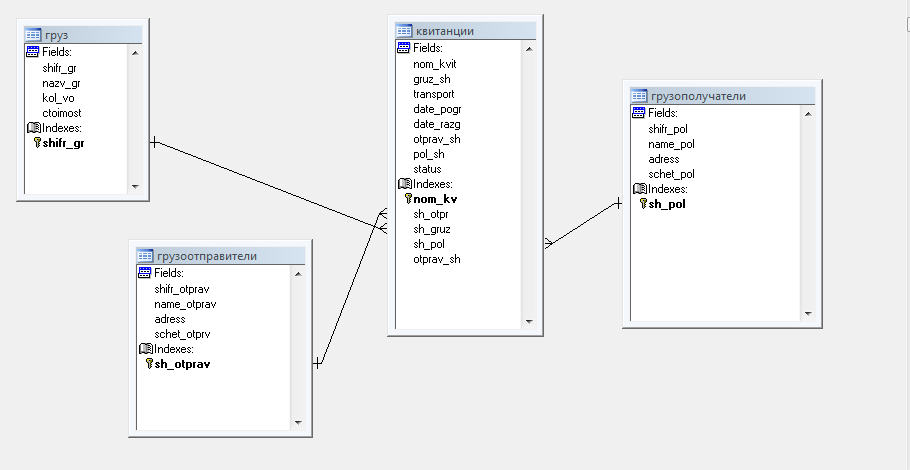Image resolution: width=910 pixels, height=470 pixels.
Task: Click the Fields icon in грузополучатели table
Action: pyautogui.click(x=639, y=113)
